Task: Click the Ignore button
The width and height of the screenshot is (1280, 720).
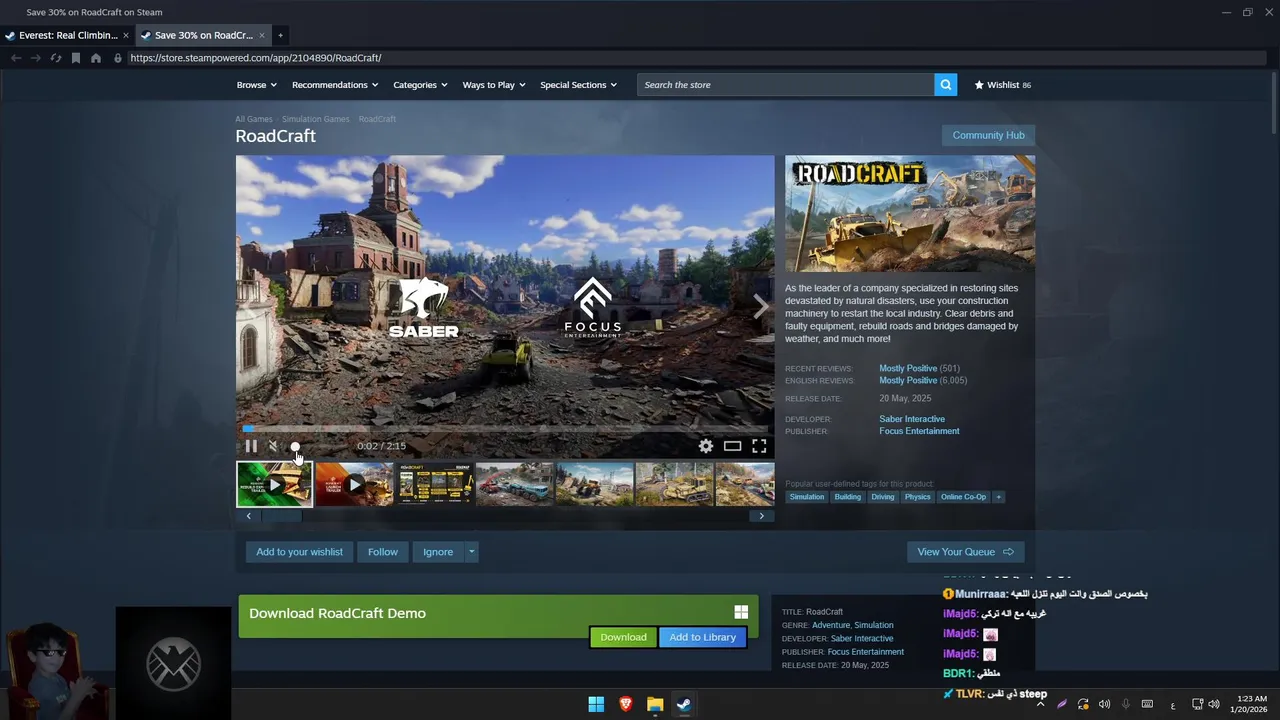Action: pyautogui.click(x=438, y=552)
